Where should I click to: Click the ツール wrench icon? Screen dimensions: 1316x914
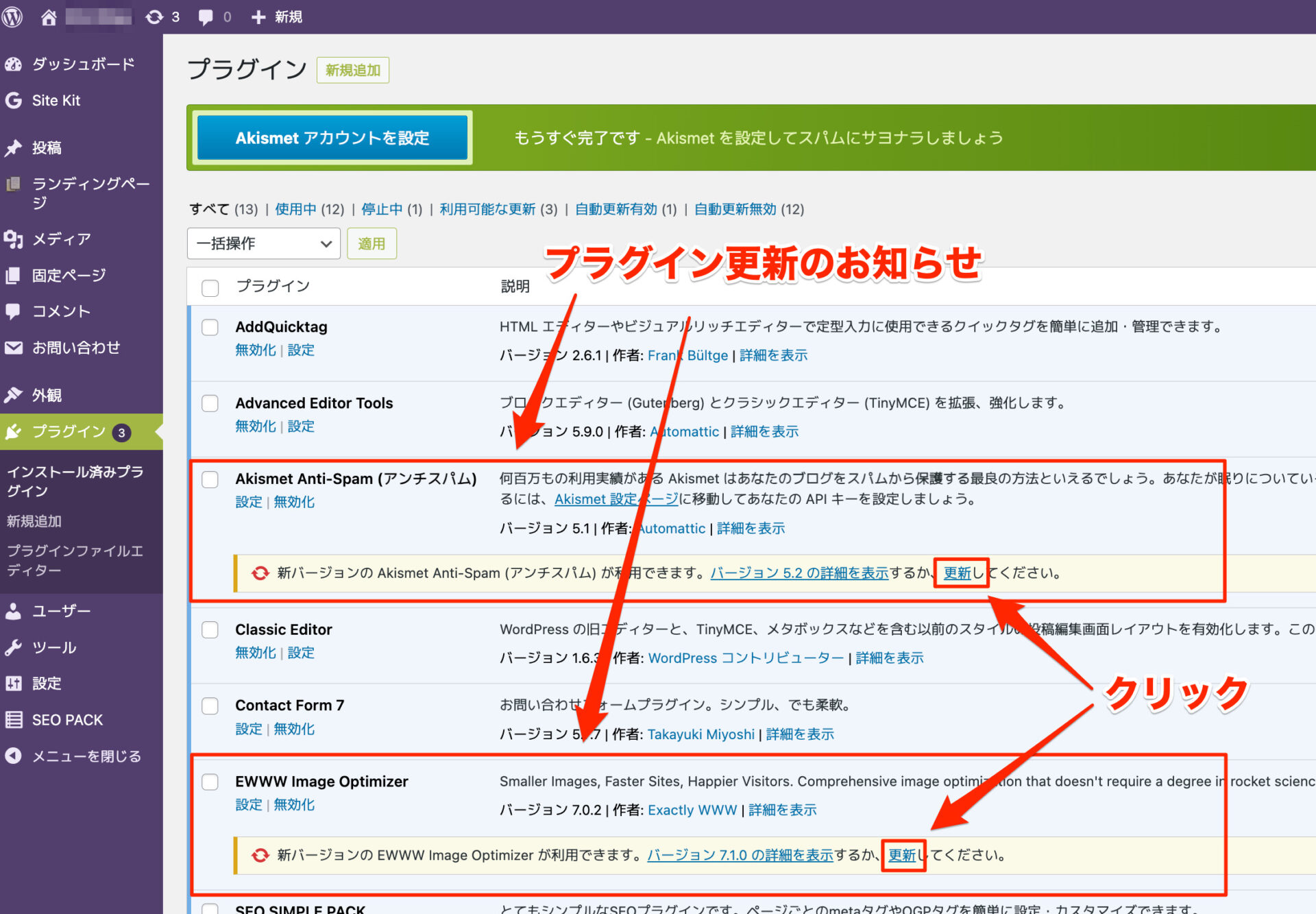point(13,647)
